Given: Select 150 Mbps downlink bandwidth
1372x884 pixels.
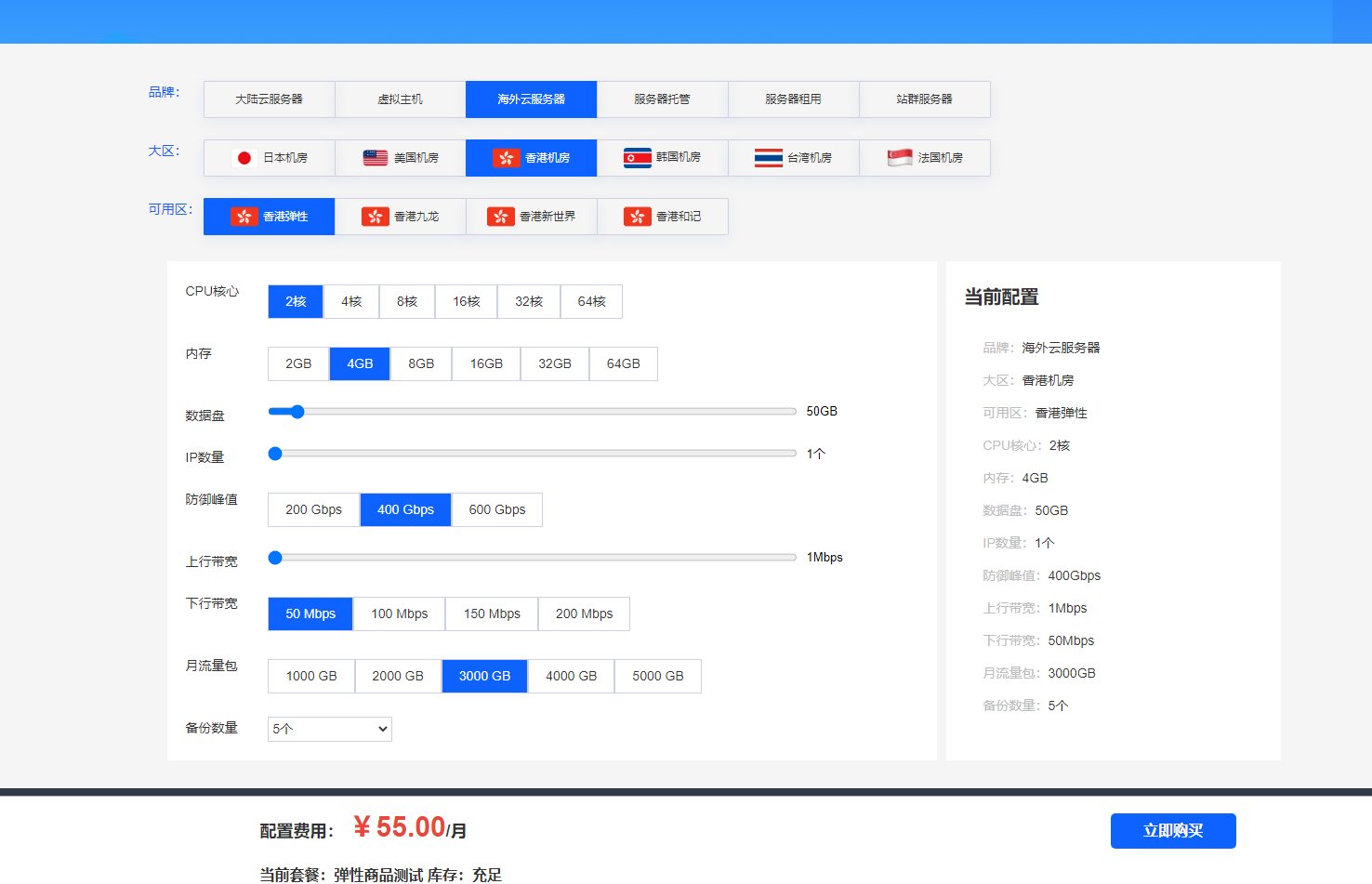Looking at the screenshot, I should click(x=492, y=614).
